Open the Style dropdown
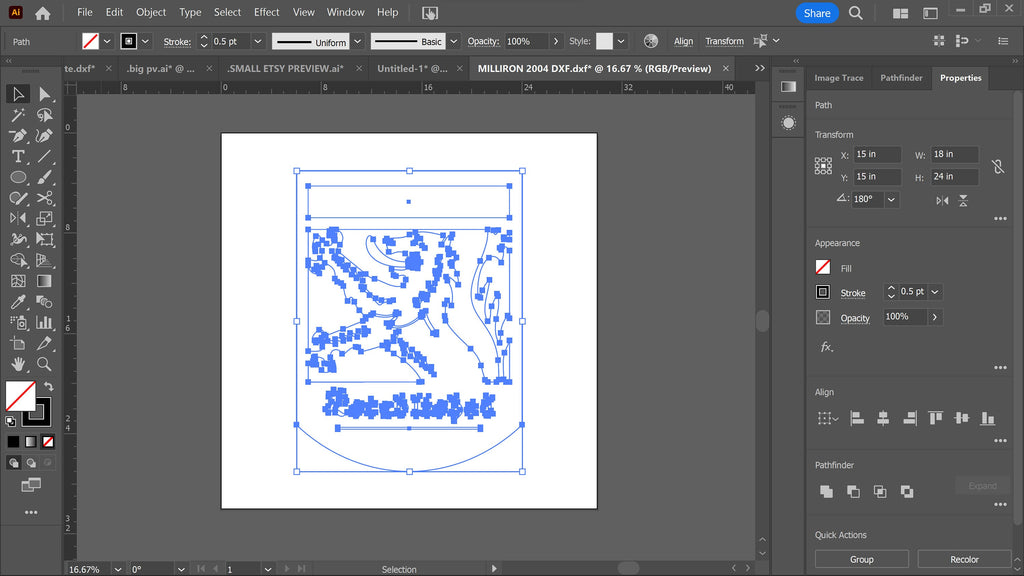Image resolution: width=1024 pixels, height=576 pixels. (x=620, y=41)
